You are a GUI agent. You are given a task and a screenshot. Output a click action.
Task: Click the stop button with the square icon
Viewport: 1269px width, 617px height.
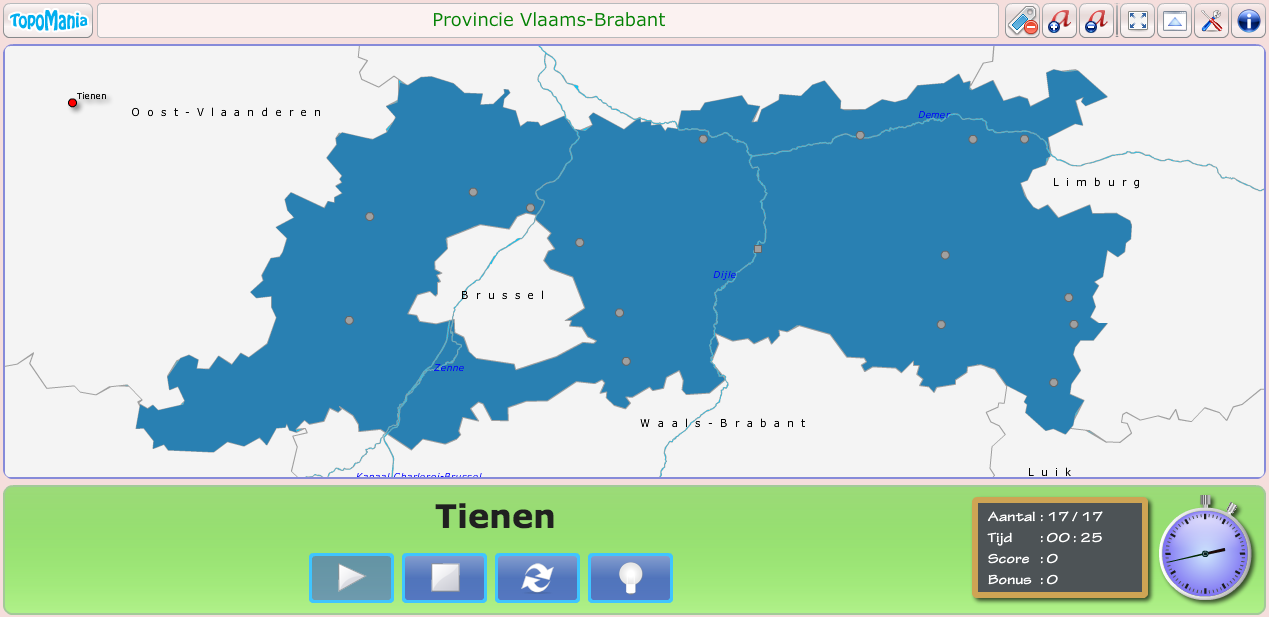pos(444,578)
